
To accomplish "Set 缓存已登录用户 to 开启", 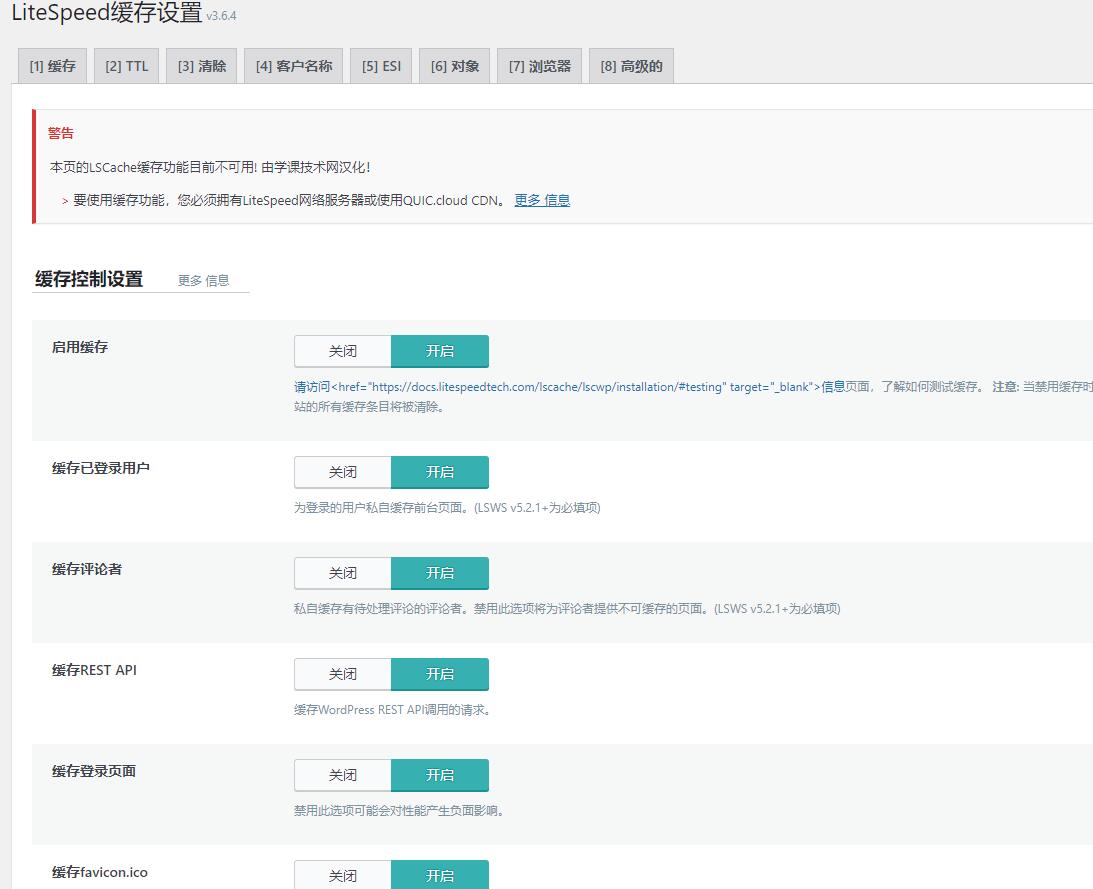I will click(439, 473).
